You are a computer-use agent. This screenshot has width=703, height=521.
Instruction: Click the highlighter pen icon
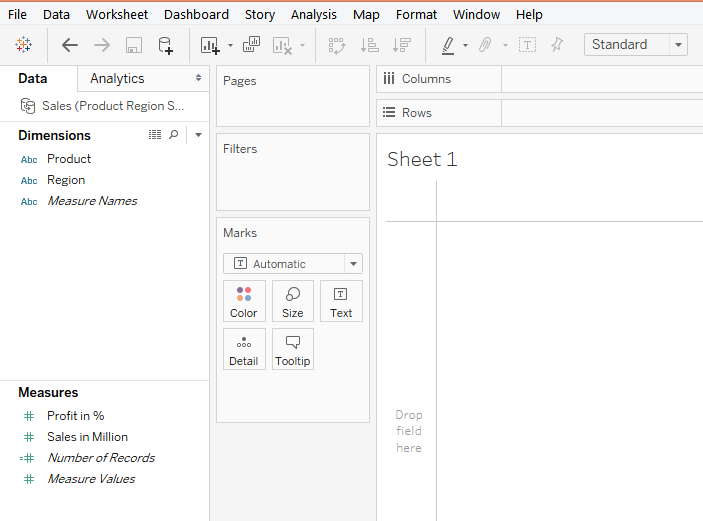coord(448,45)
